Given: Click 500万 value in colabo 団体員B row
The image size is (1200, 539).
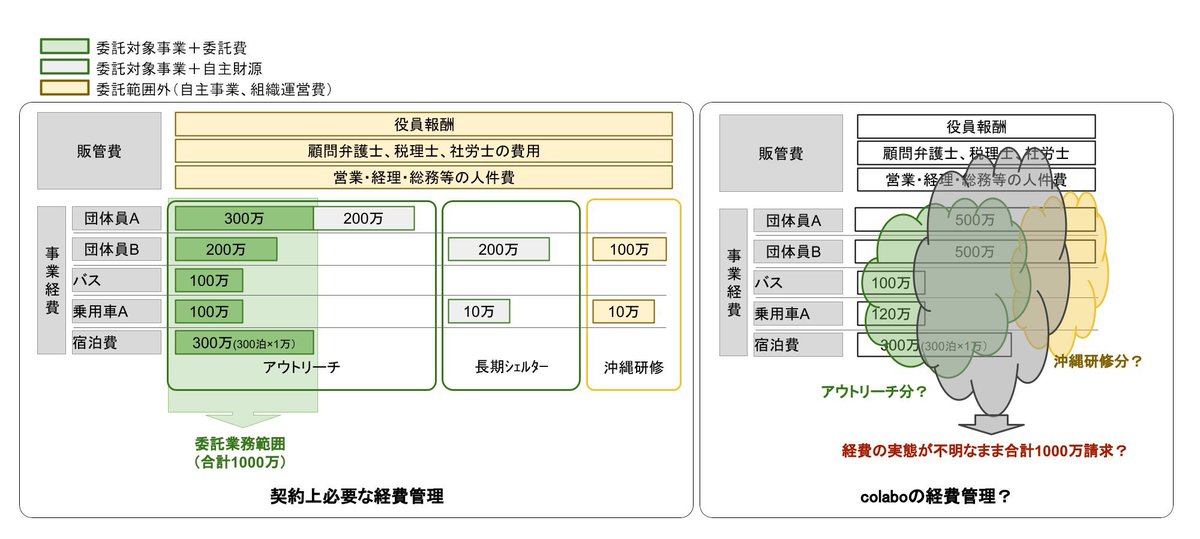Looking at the screenshot, I should 975,252.
